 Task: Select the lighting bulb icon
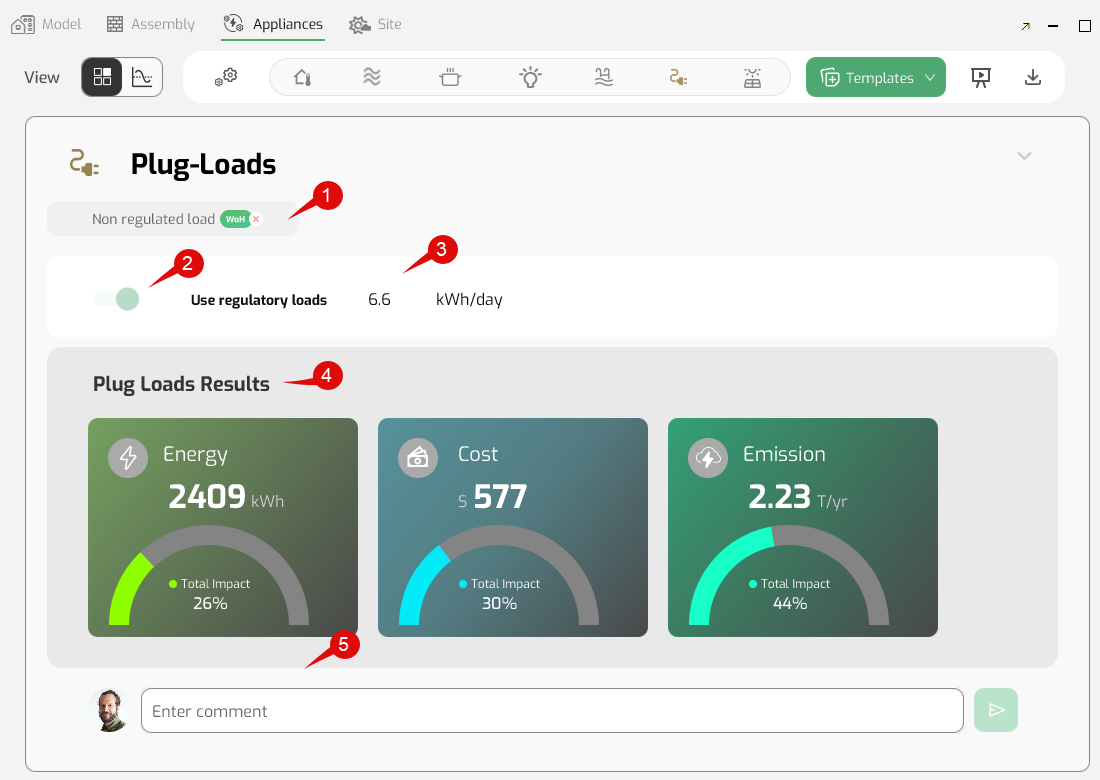point(530,77)
